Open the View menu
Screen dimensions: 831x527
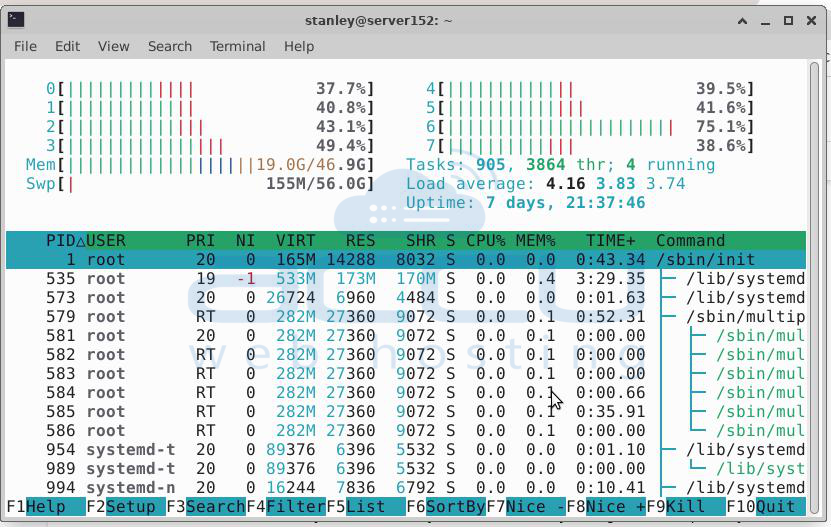coord(113,47)
